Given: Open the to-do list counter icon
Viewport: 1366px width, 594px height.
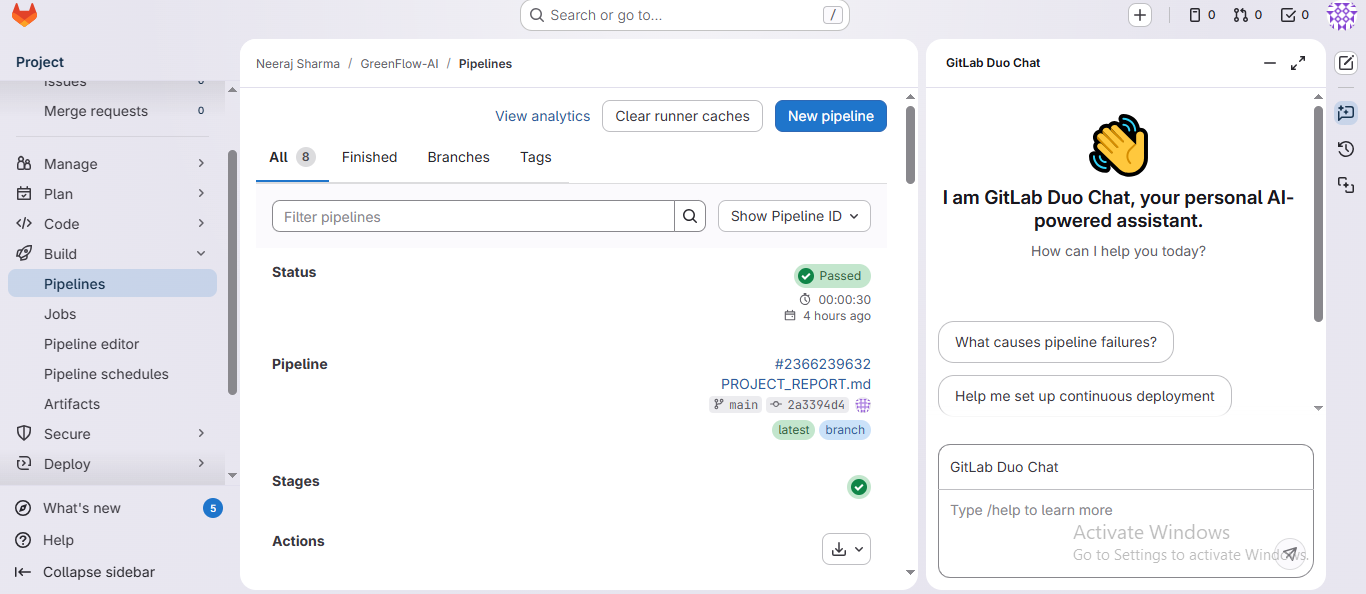Looking at the screenshot, I should tap(1295, 15).
